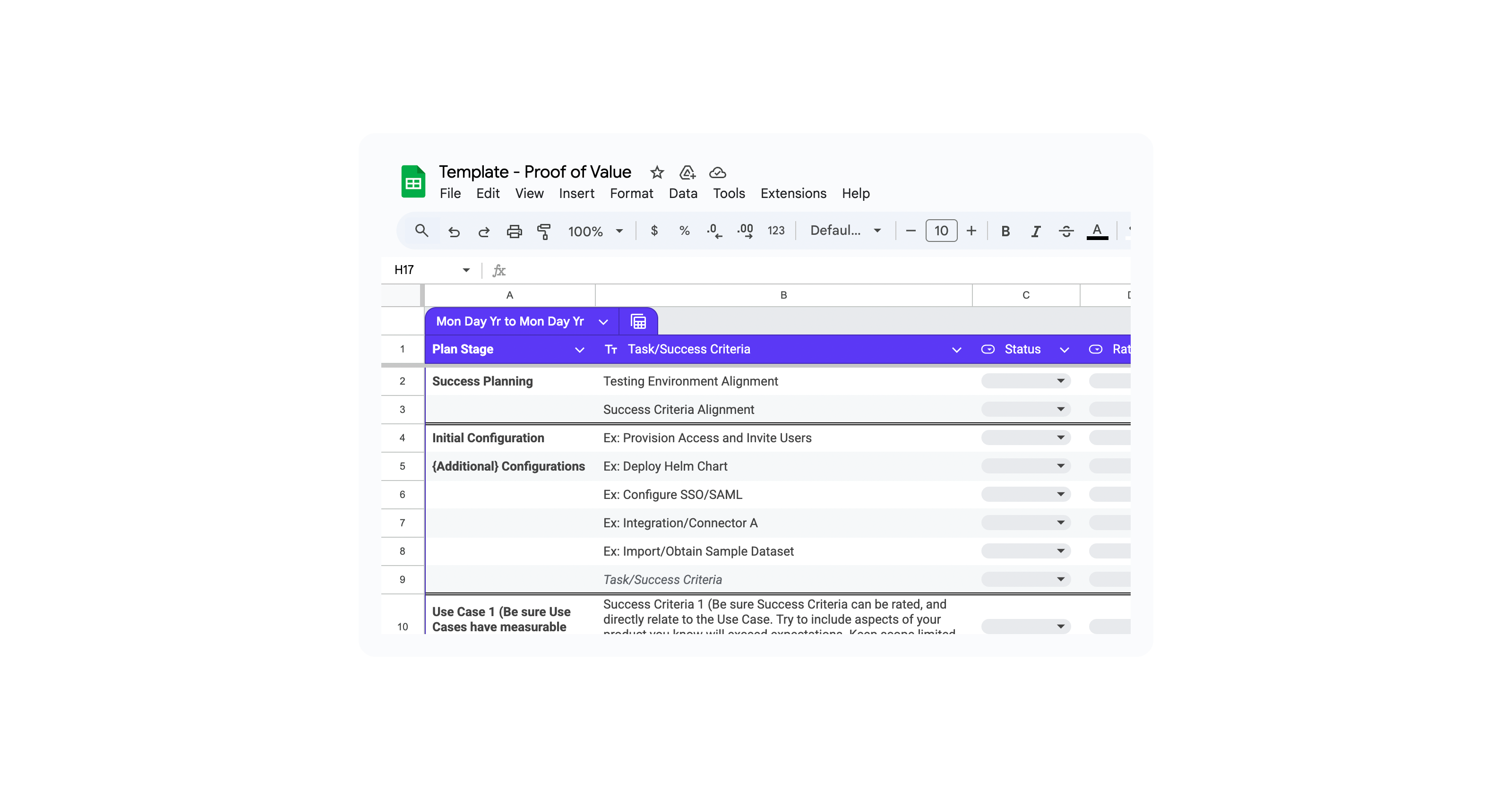
Task: Click the cloud document status icon
Action: pyautogui.click(x=717, y=172)
